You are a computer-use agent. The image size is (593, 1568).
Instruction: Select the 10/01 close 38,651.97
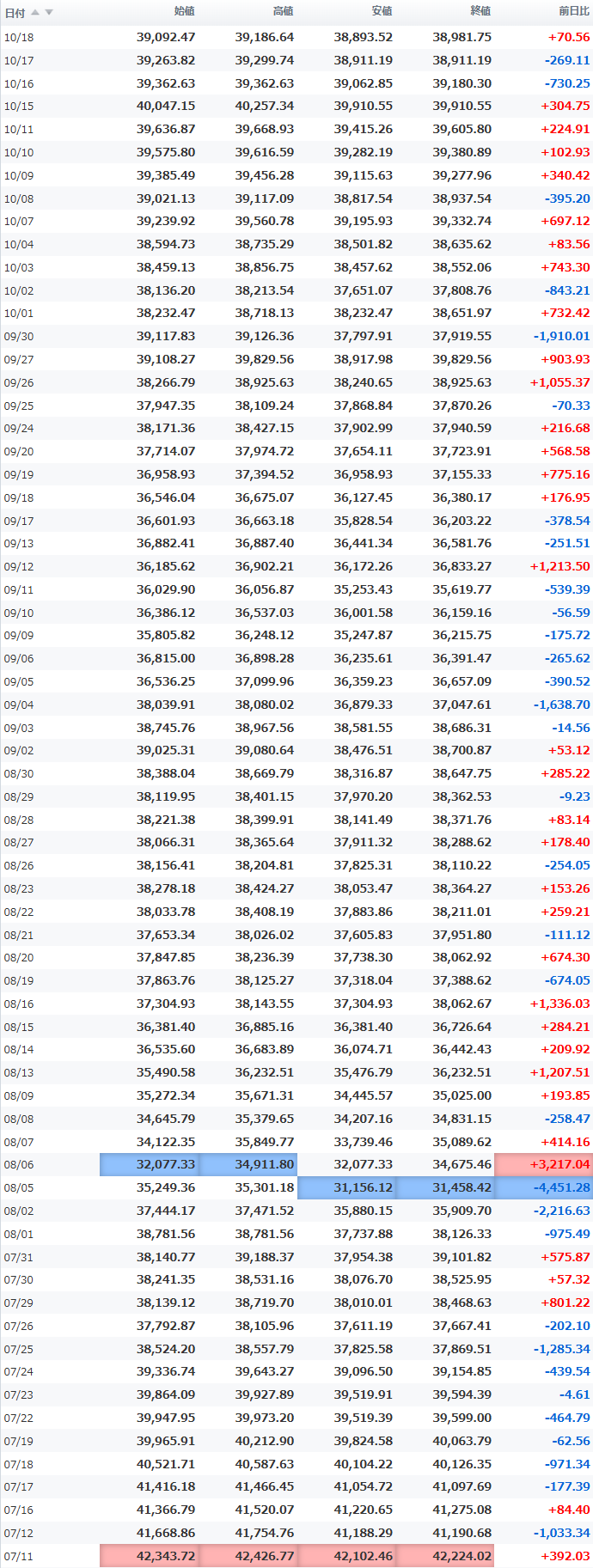click(462, 314)
